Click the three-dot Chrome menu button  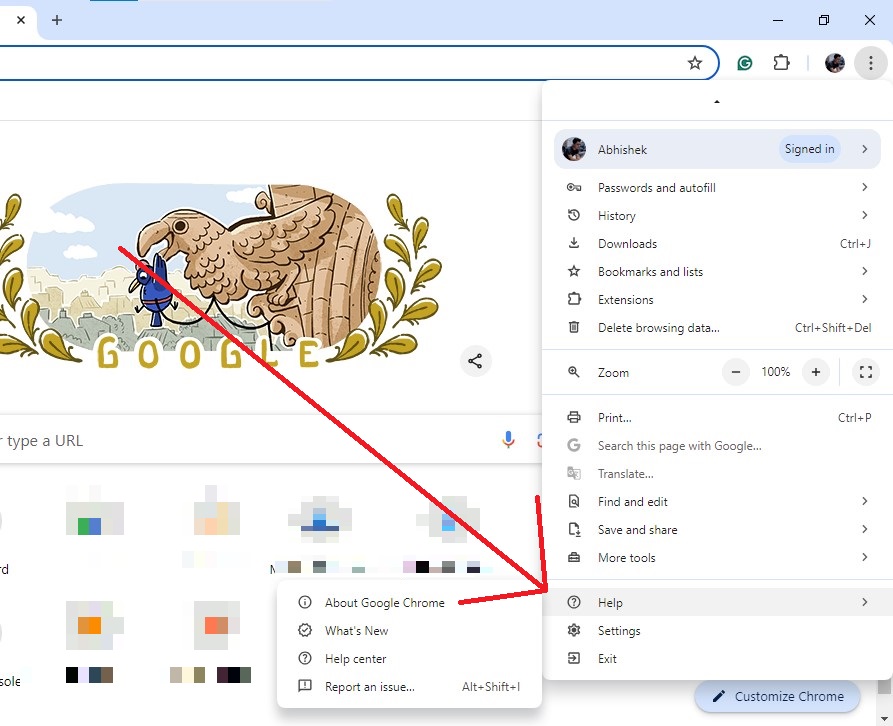pos(870,63)
